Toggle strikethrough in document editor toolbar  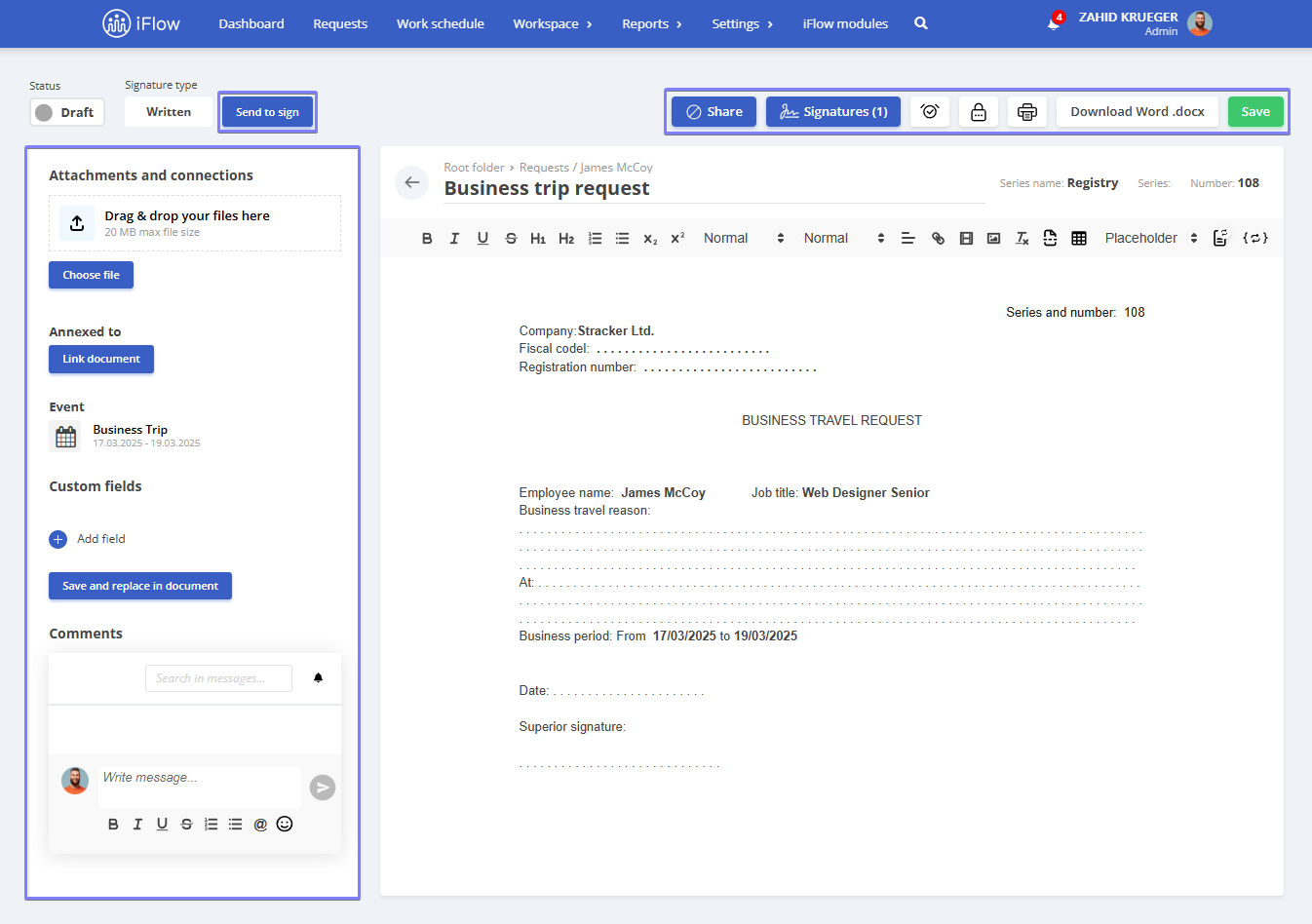511,238
